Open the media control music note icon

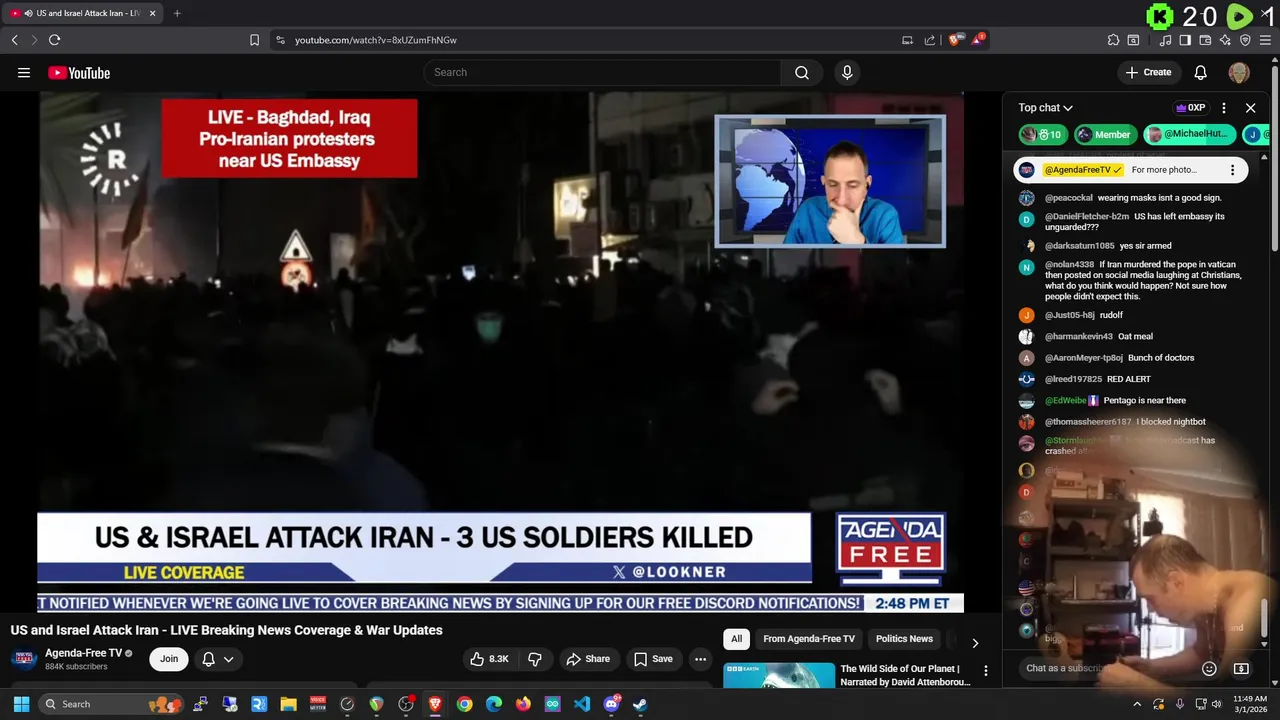tap(1165, 40)
